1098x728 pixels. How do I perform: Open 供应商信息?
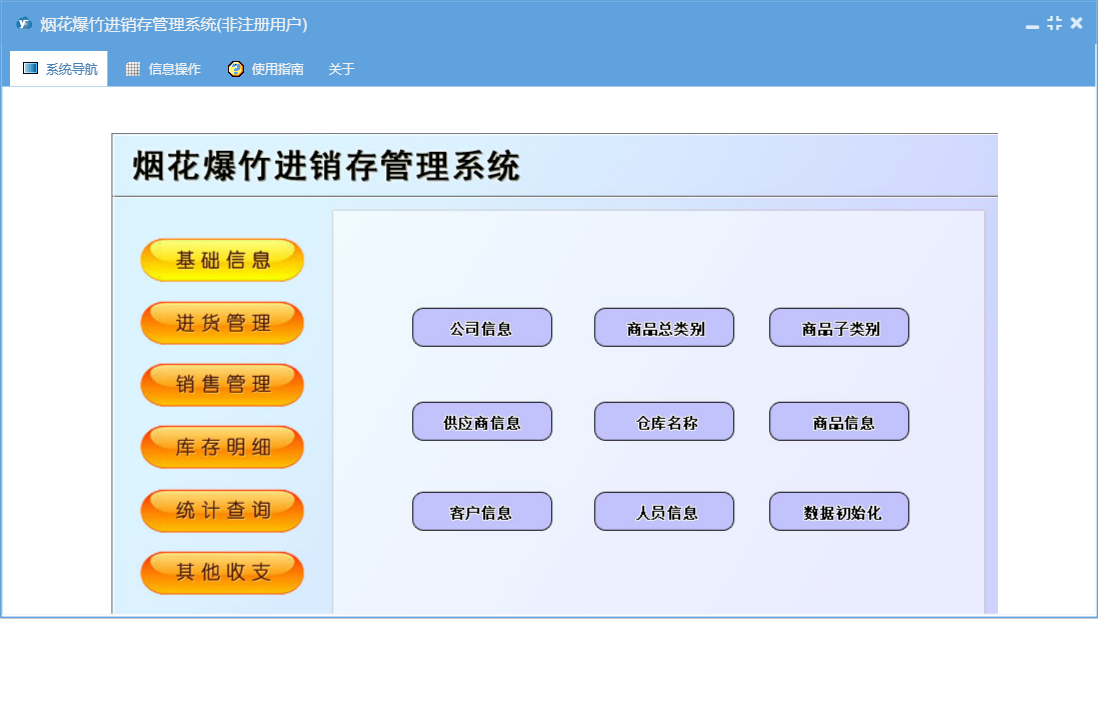click(482, 421)
